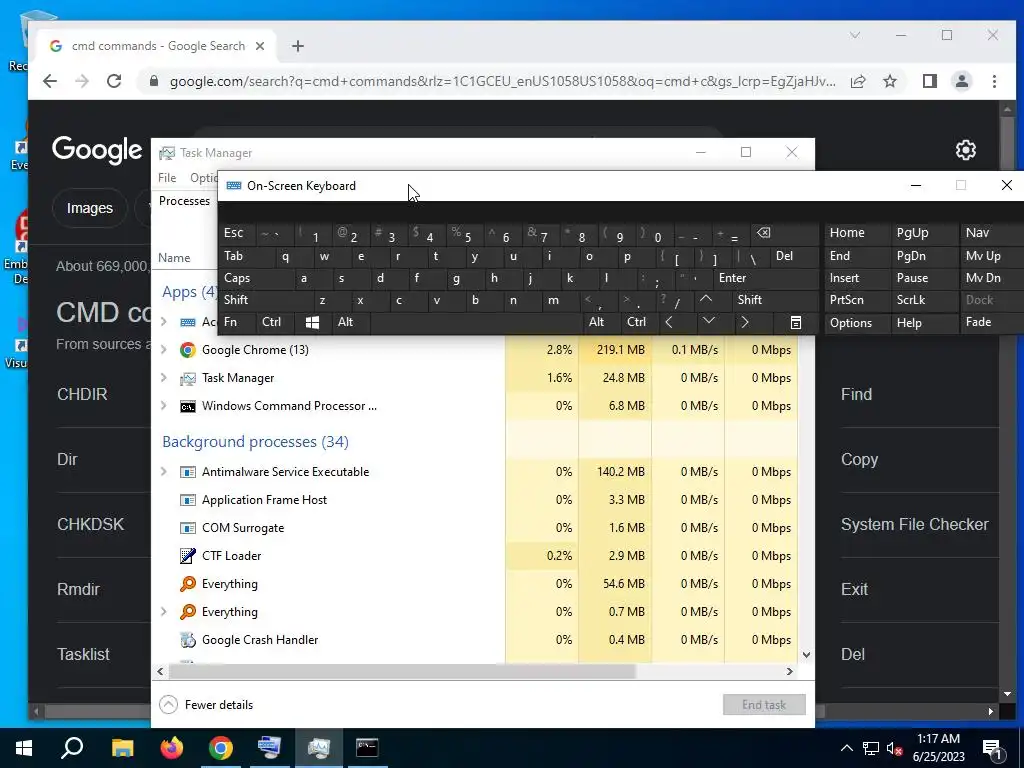
Task: Go back in Chrome
Action: [50, 81]
